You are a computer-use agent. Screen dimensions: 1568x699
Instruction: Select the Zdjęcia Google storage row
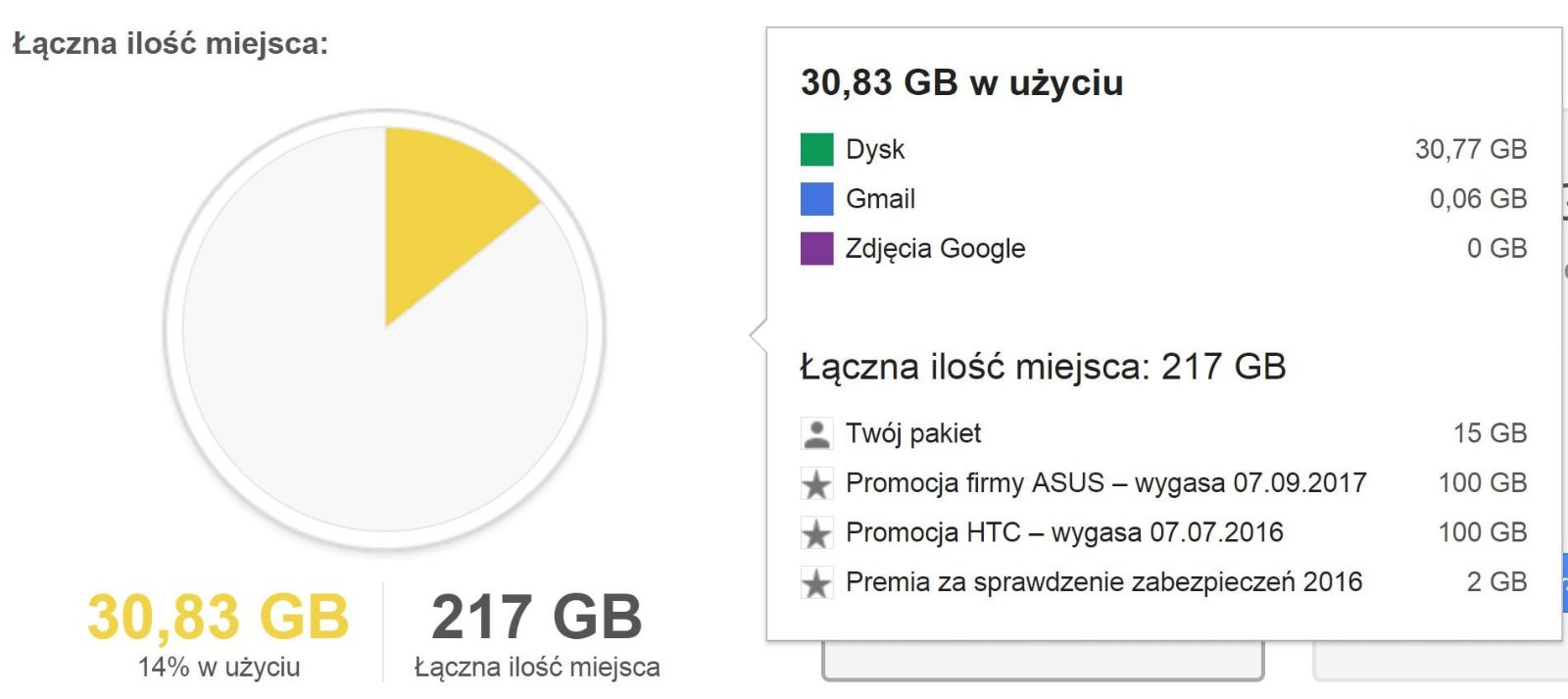pos(1163,248)
